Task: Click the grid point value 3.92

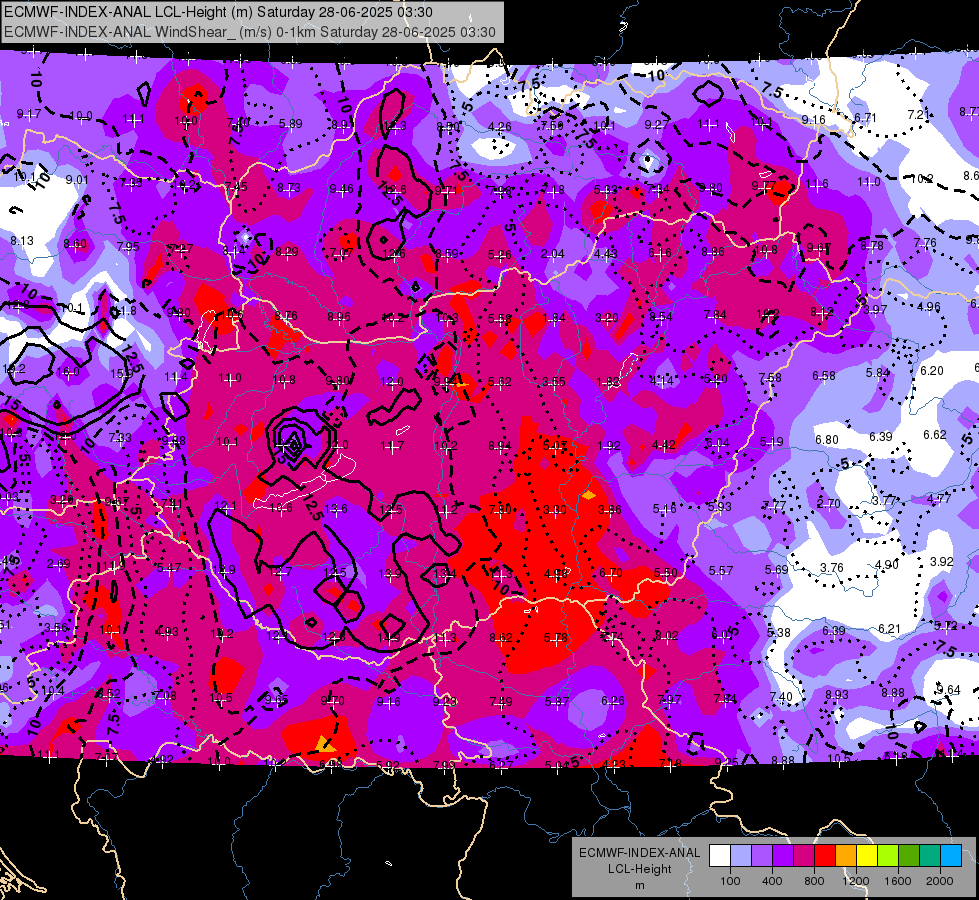Action: 942,561
